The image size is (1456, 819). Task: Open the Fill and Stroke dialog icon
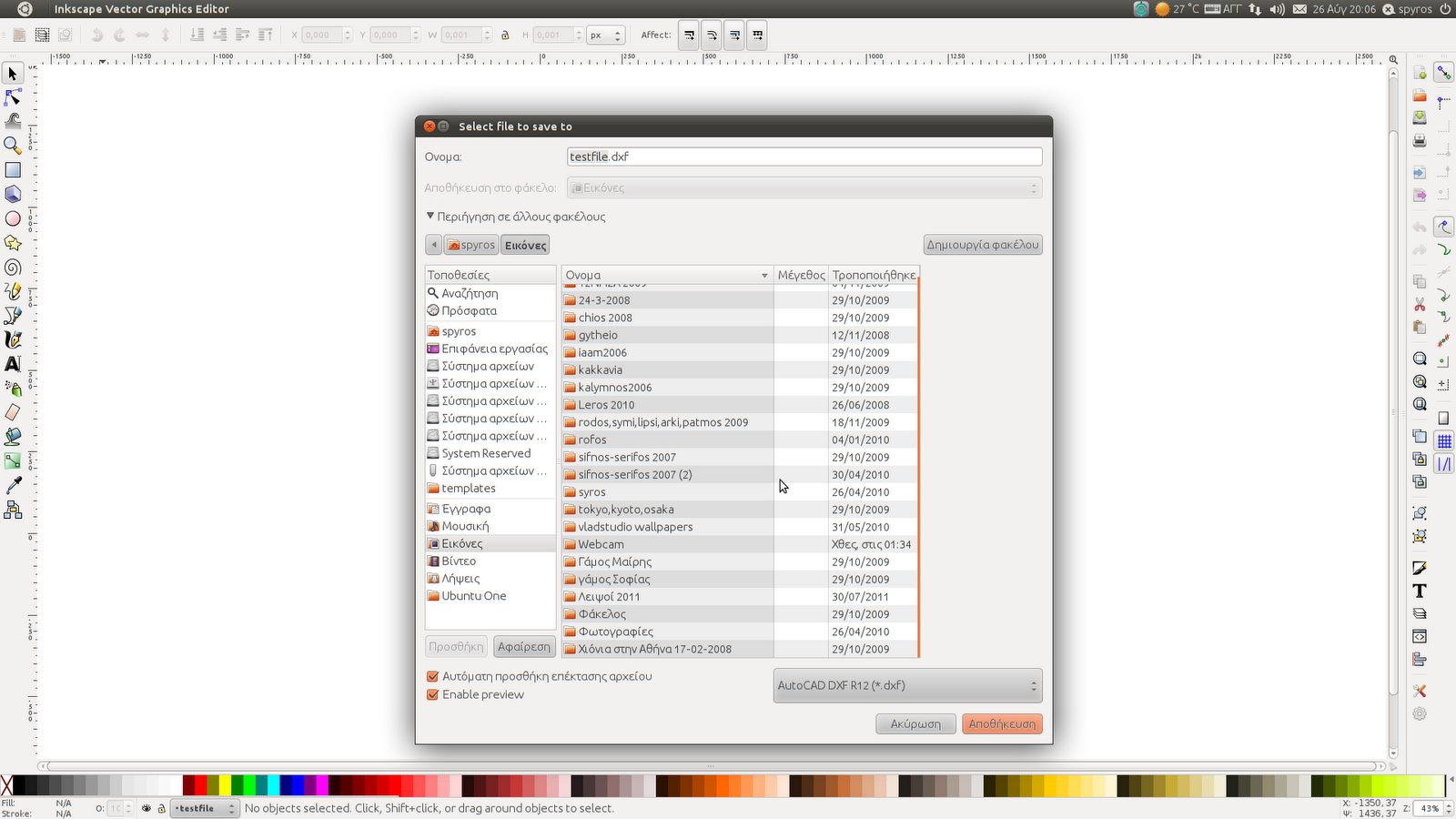tap(1420, 568)
